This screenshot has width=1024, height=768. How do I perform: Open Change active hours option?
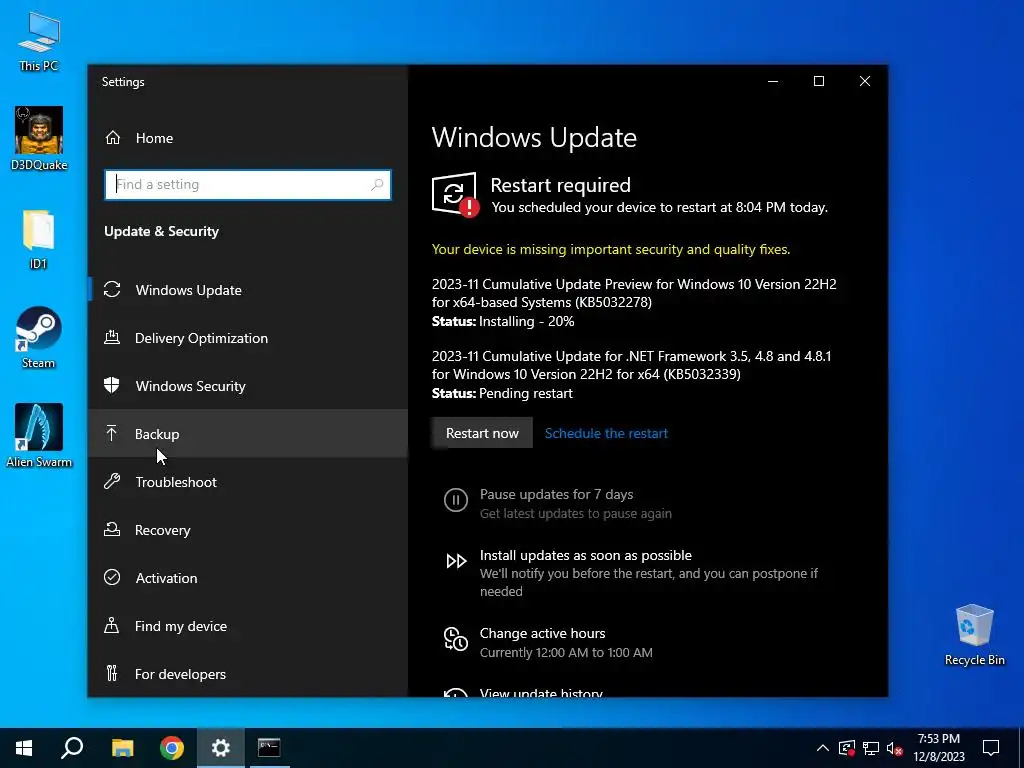(543, 633)
